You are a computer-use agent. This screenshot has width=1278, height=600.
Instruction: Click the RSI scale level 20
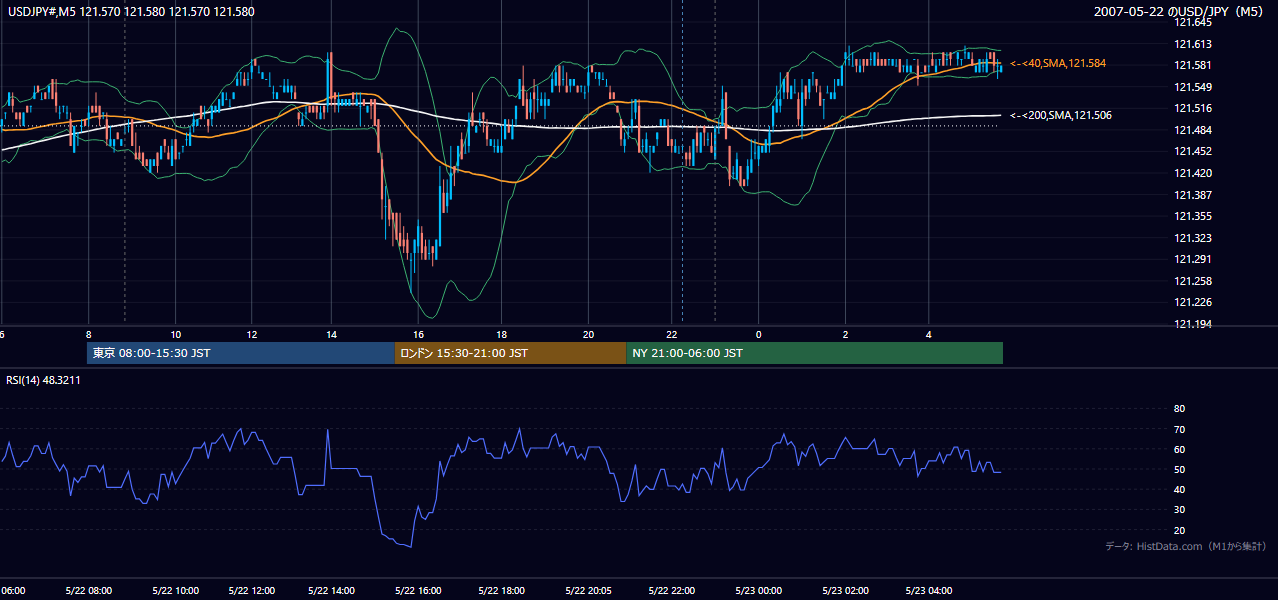pyautogui.click(x=1179, y=530)
